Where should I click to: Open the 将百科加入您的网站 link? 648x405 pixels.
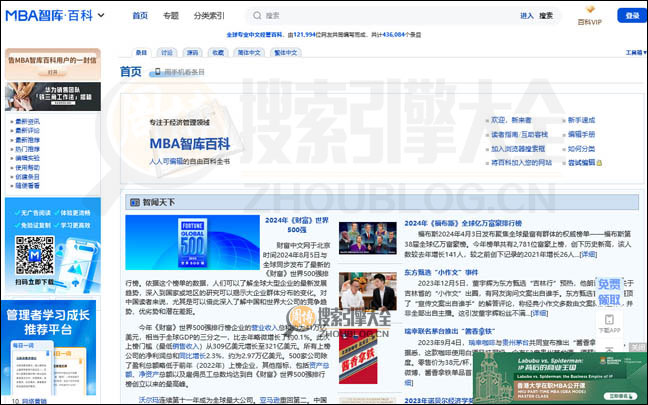click(x=521, y=163)
